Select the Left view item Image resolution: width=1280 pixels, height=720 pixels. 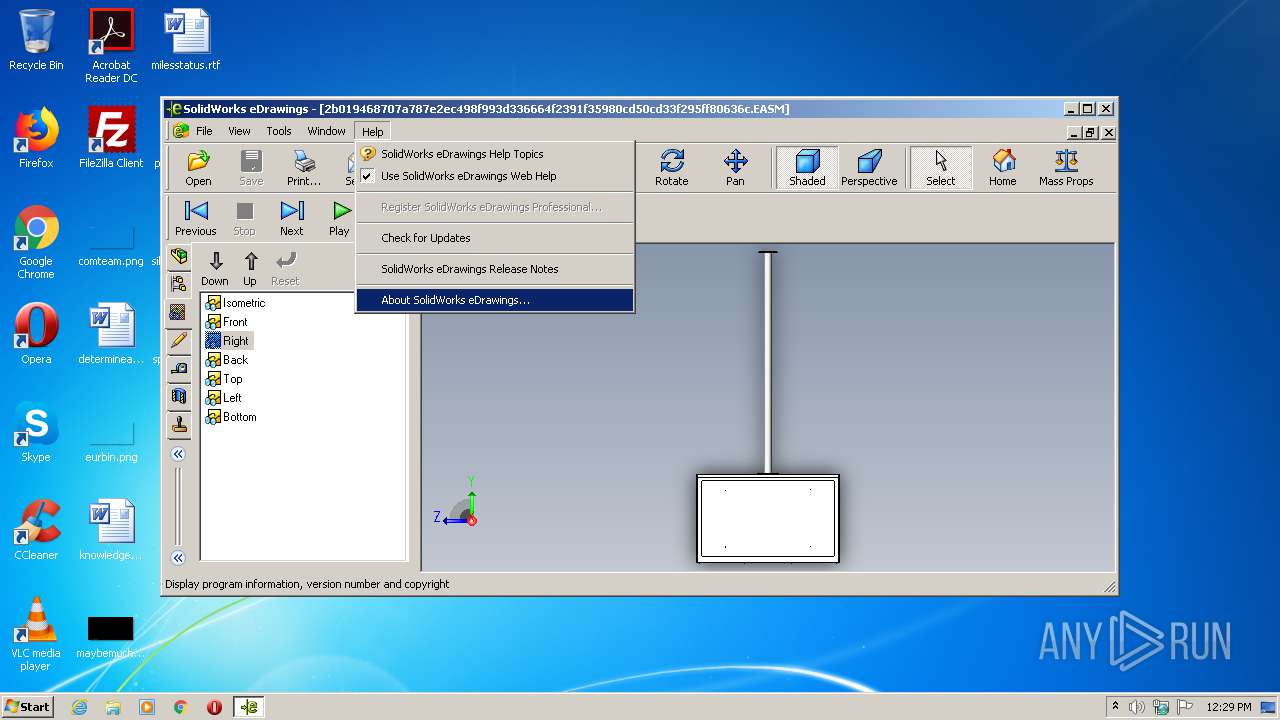pyautogui.click(x=224, y=398)
